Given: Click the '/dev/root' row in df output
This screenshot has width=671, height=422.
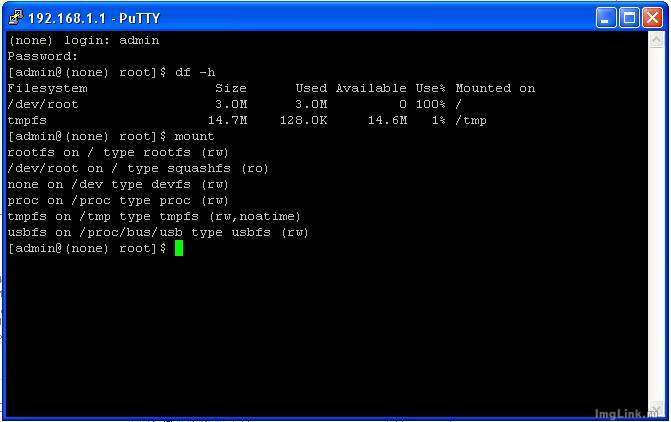Looking at the screenshot, I should [43, 104].
